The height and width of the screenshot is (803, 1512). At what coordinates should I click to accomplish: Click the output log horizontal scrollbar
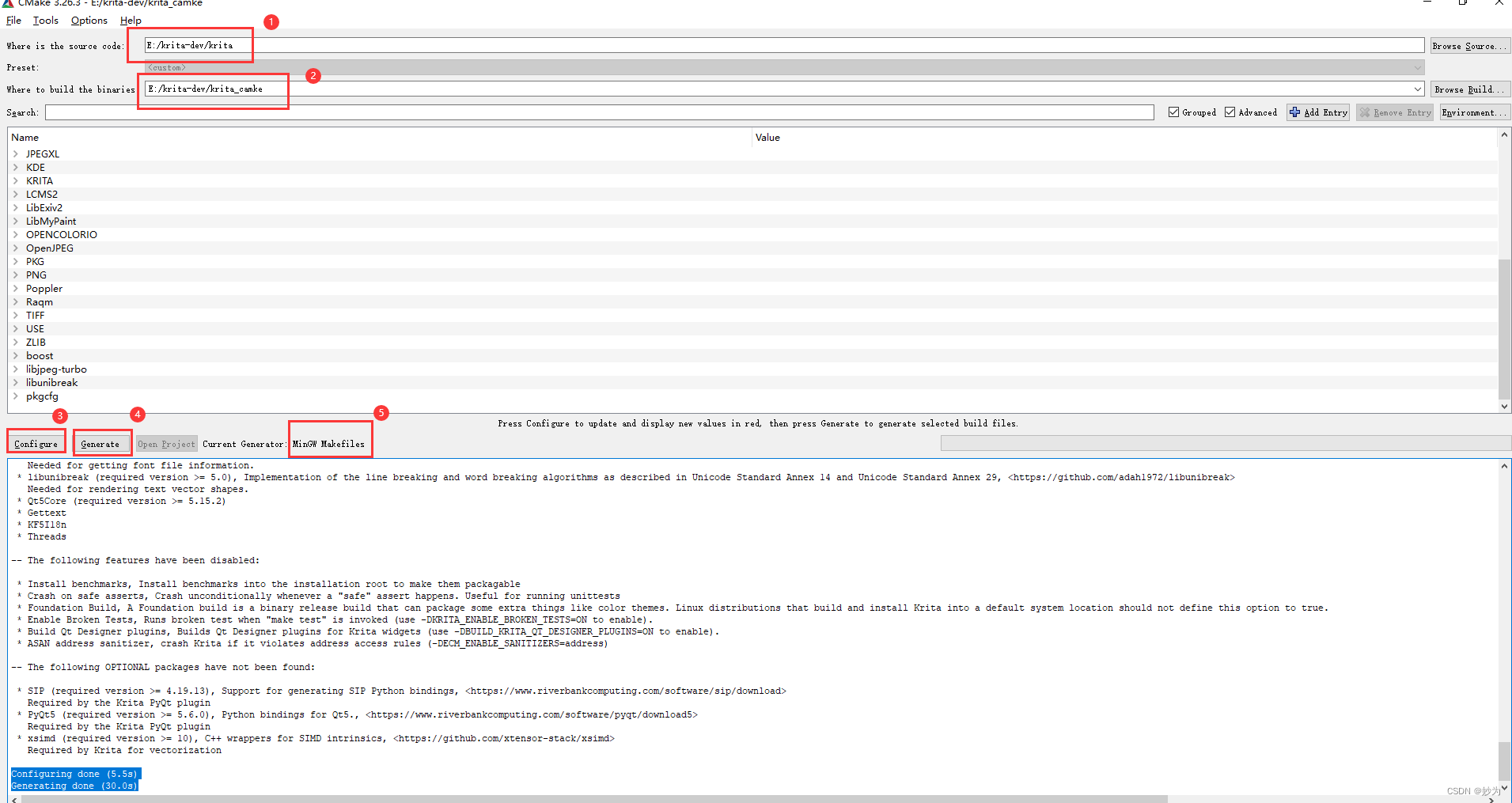point(593,799)
